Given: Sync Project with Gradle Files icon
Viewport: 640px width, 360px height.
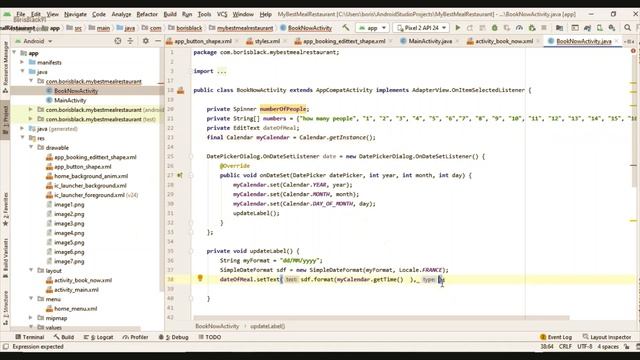Looking at the screenshot, I should tap(587, 28).
